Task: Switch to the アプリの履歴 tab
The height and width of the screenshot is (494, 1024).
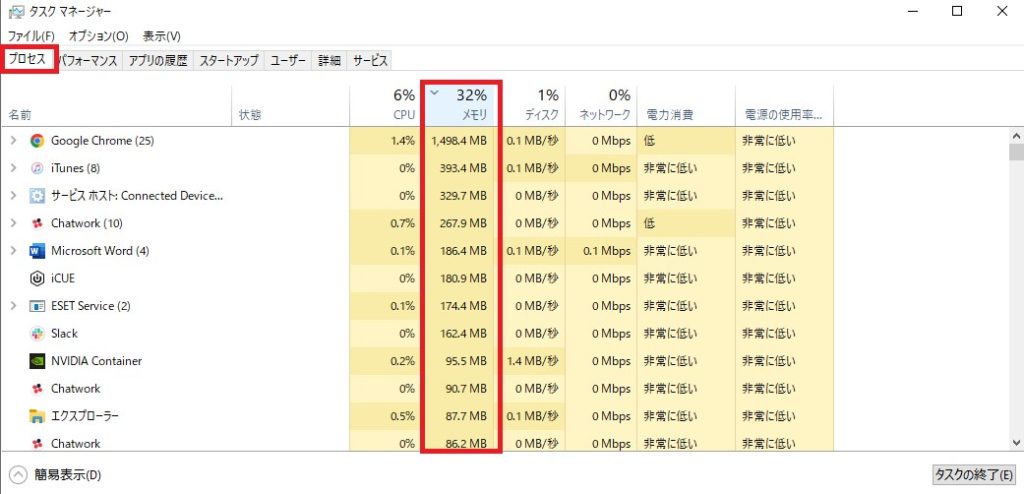Action: (158, 61)
